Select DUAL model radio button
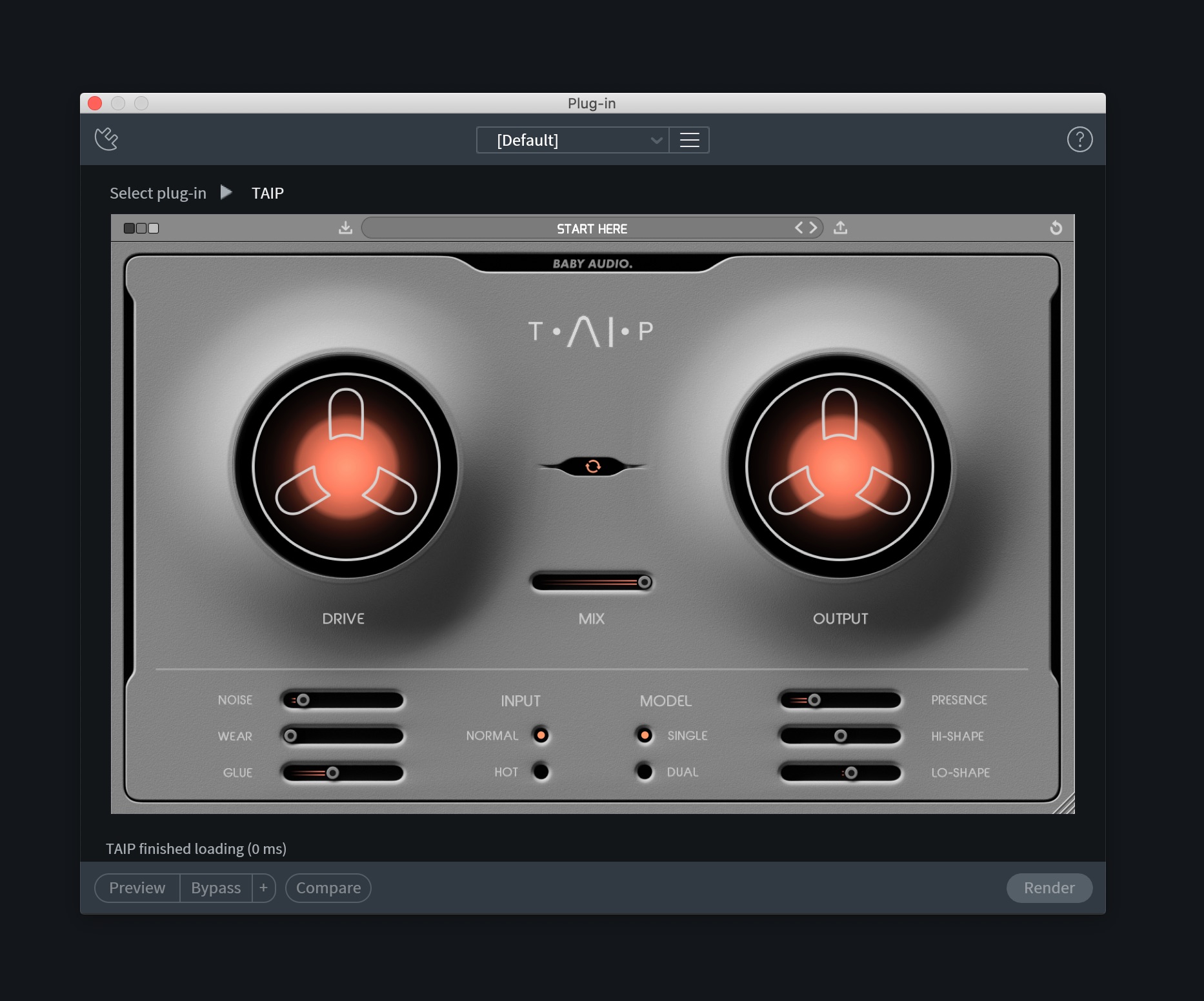Image resolution: width=1204 pixels, height=1001 pixels. [x=644, y=771]
